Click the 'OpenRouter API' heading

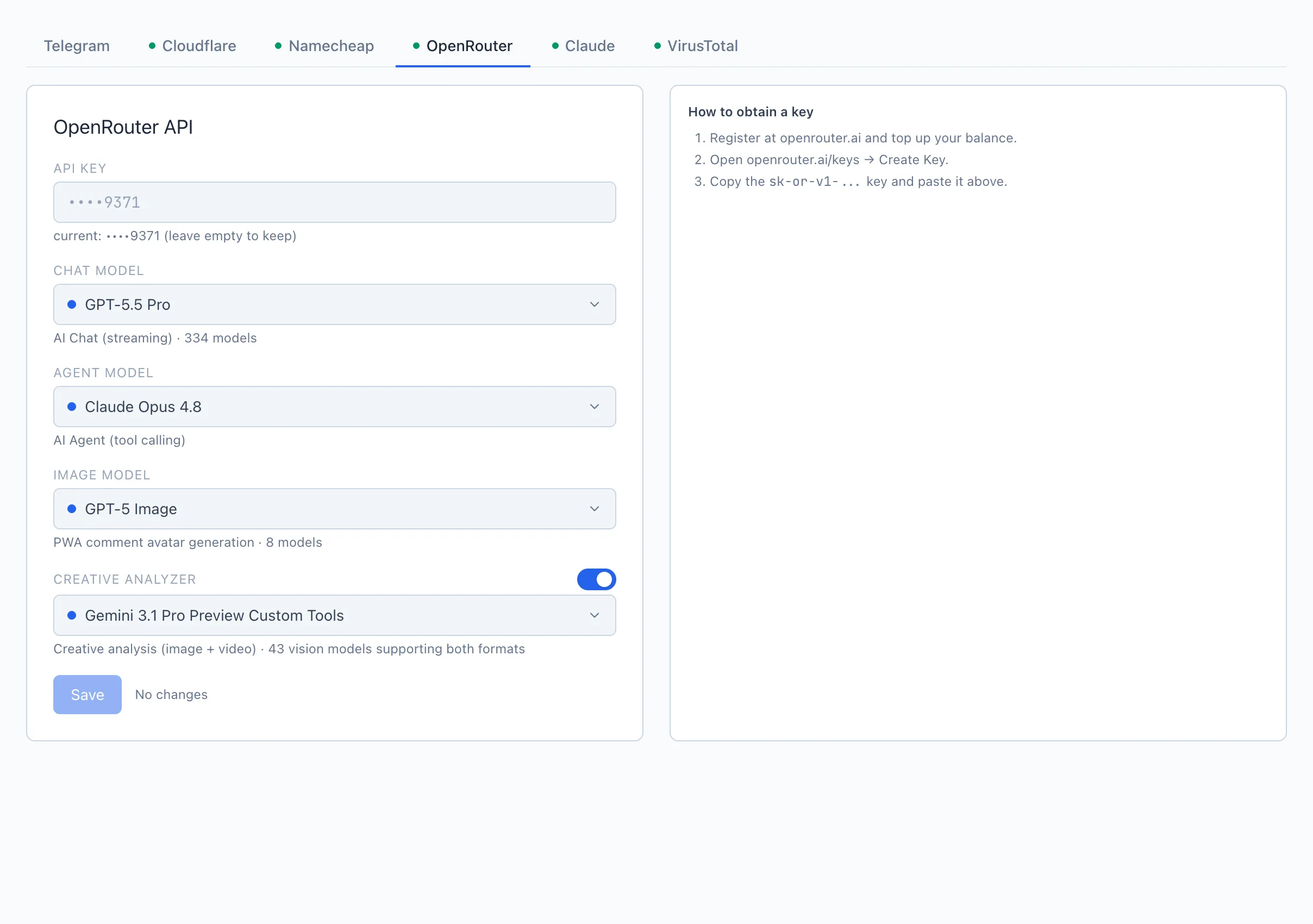coord(123,127)
